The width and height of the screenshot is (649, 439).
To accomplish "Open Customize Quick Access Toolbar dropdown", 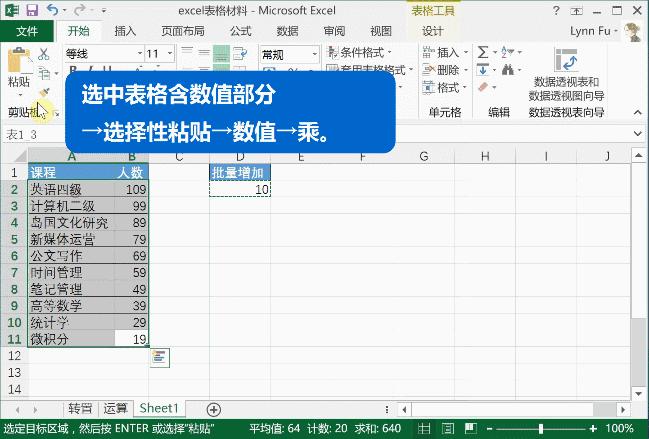I will (104, 11).
